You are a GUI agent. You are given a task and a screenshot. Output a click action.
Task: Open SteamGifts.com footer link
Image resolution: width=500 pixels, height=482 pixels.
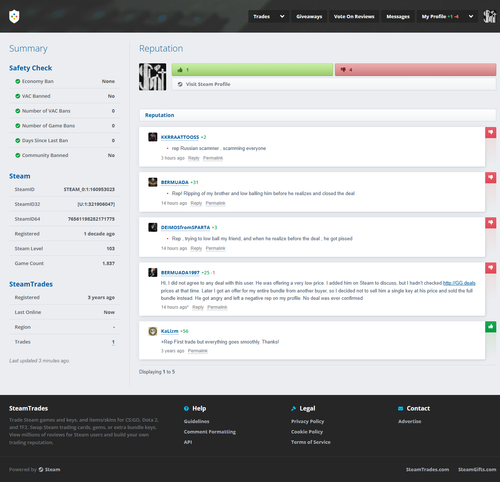point(477,469)
